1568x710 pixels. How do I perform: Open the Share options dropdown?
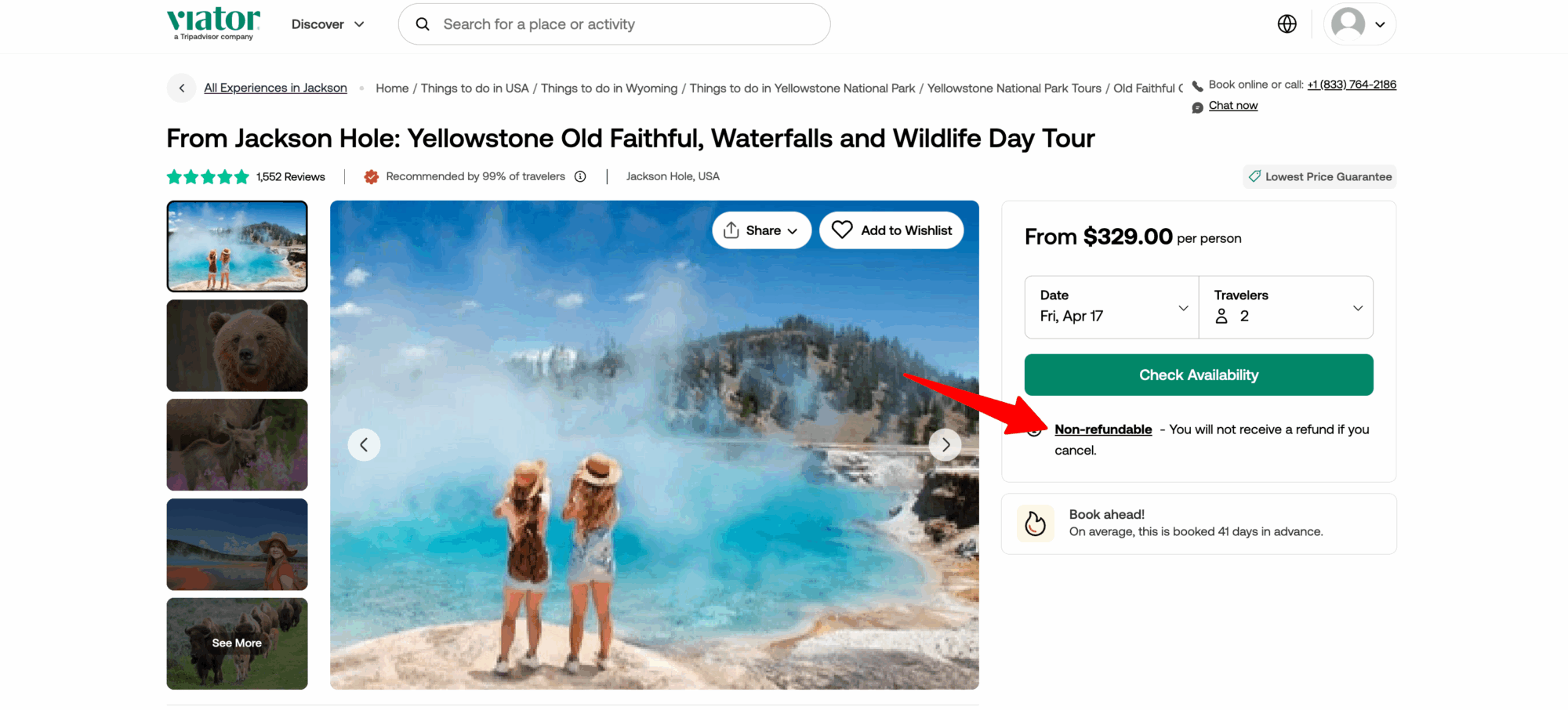pos(761,230)
